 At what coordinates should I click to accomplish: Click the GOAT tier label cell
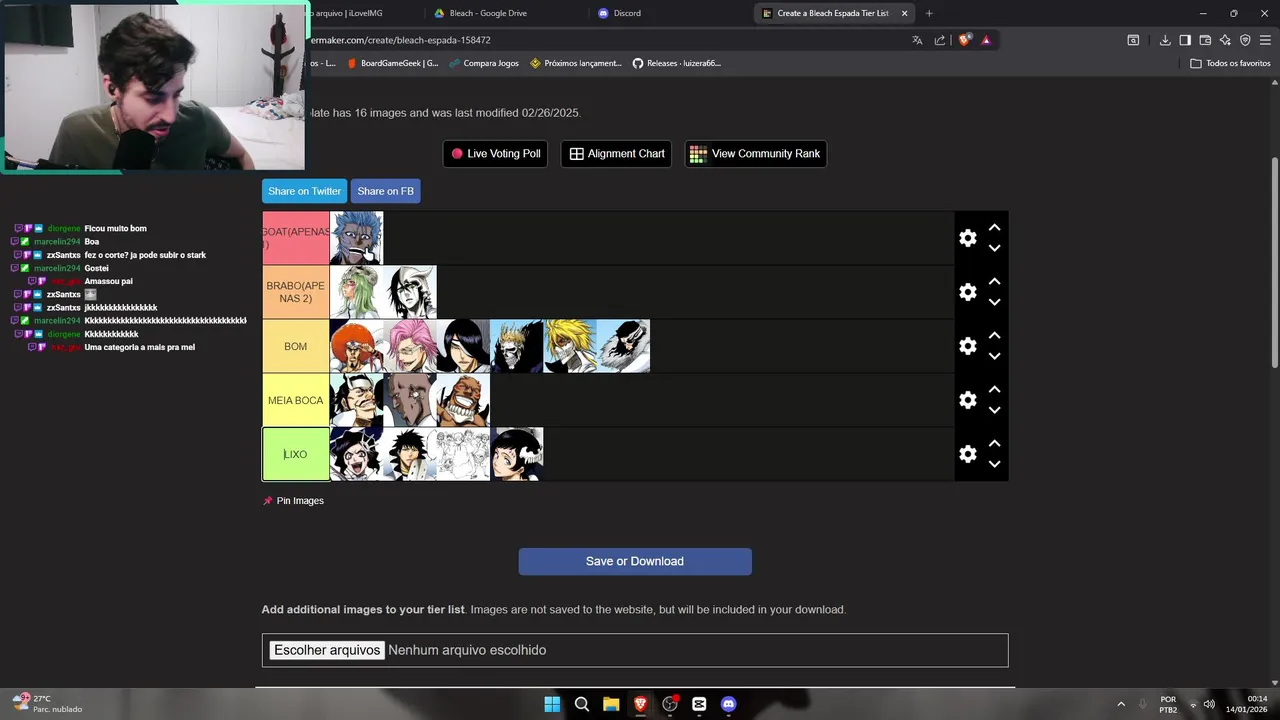point(296,238)
